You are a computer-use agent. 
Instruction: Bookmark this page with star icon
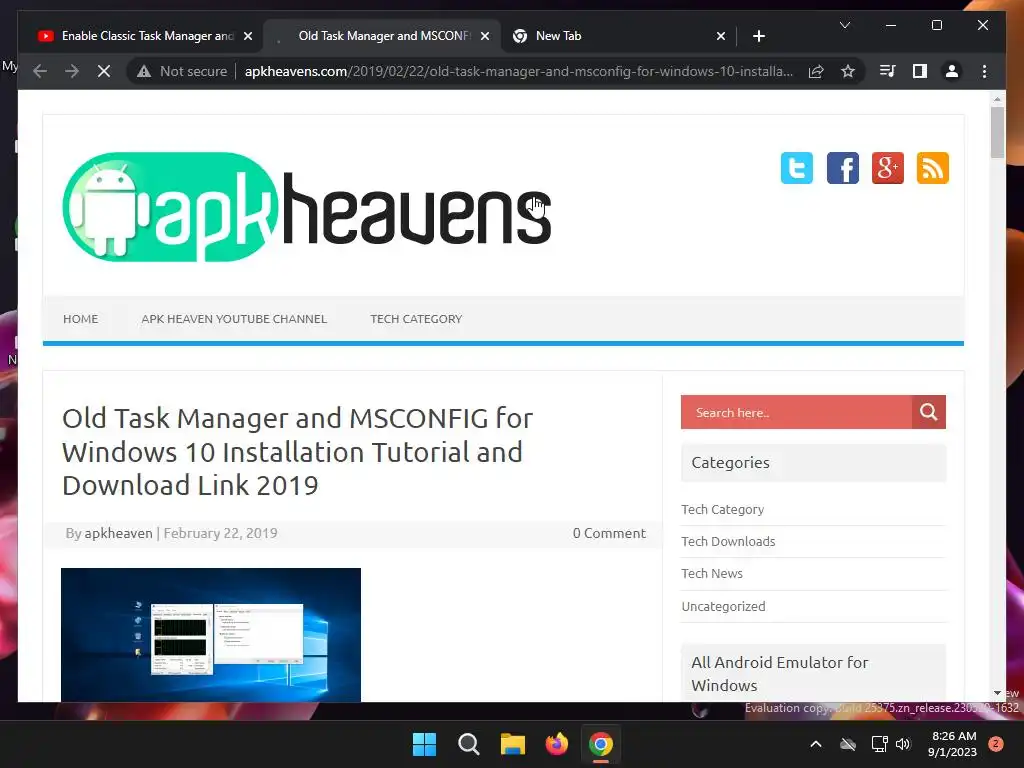848,71
